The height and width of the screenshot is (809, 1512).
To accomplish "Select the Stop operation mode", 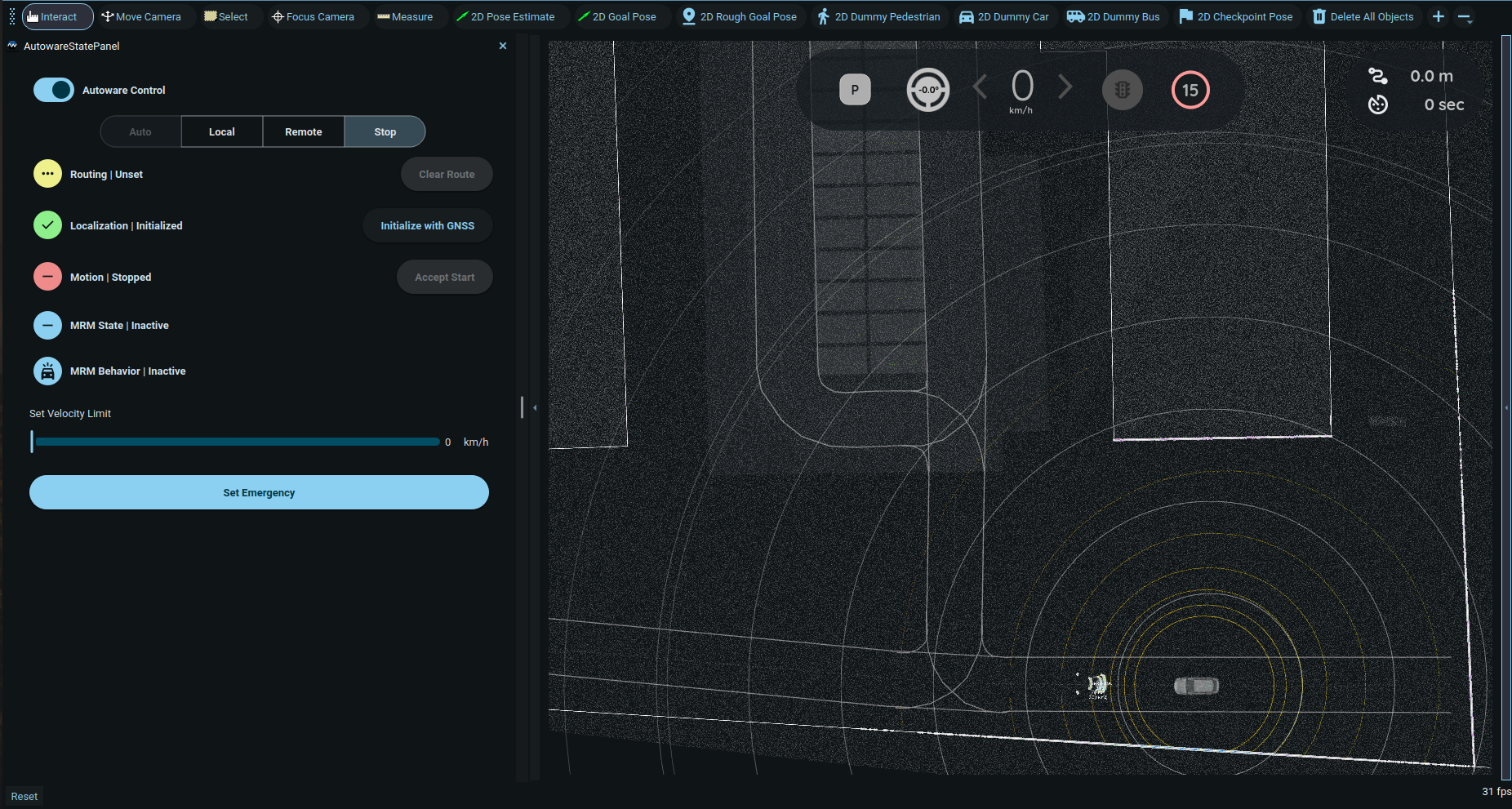I will coord(385,131).
